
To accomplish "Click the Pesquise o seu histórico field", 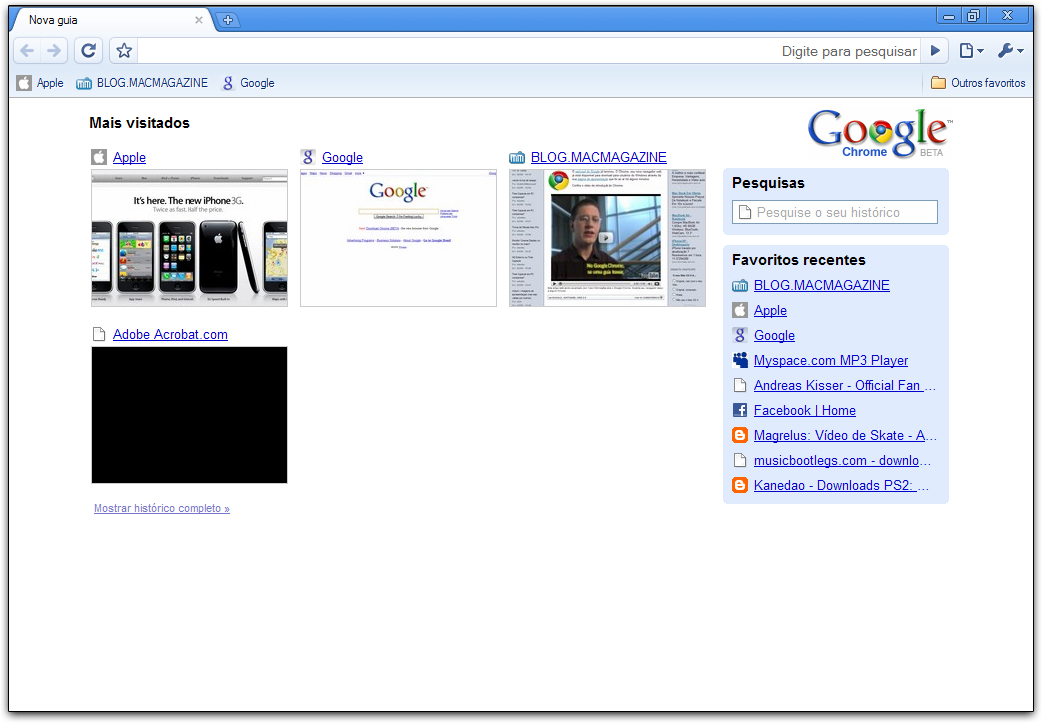I will 835,212.
